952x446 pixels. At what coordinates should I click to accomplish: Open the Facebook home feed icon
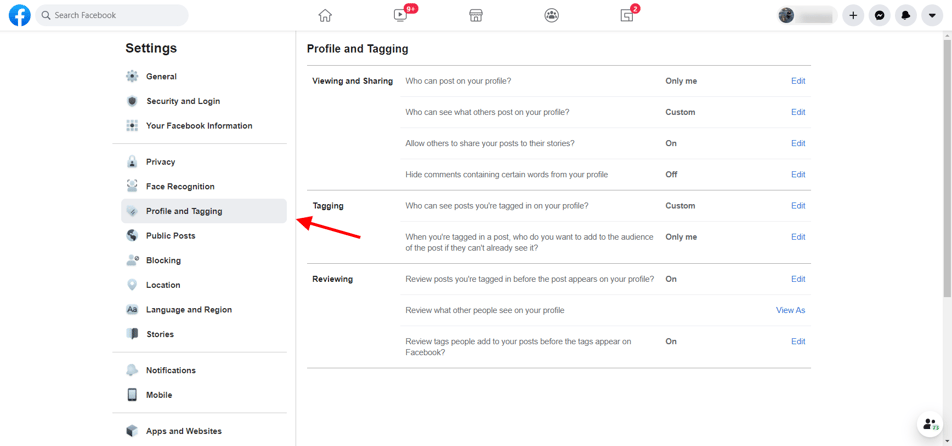click(x=325, y=16)
